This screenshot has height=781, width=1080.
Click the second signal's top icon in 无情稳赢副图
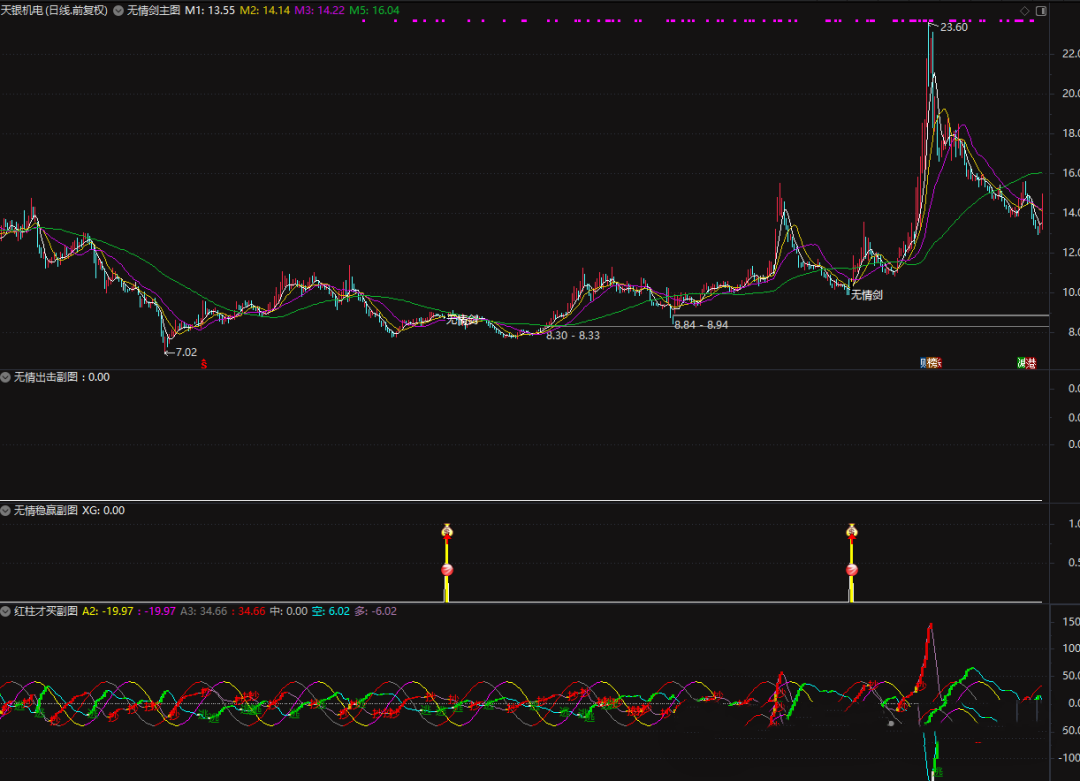(x=852, y=530)
